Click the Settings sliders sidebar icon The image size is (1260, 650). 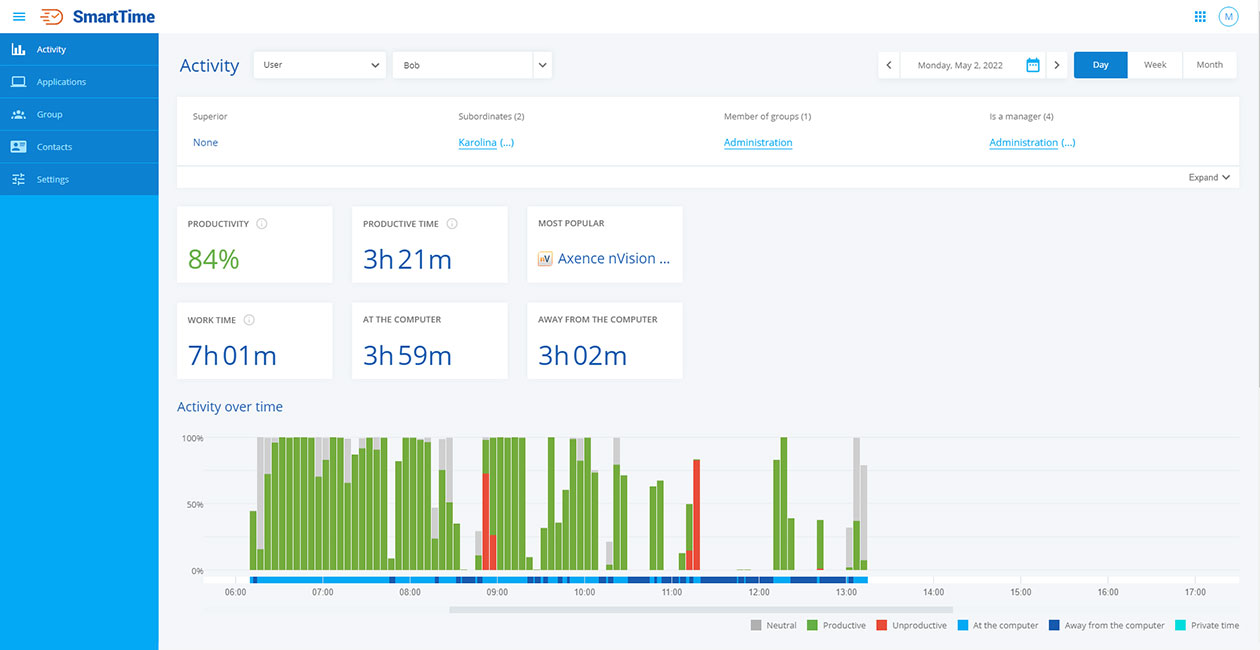[18, 179]
